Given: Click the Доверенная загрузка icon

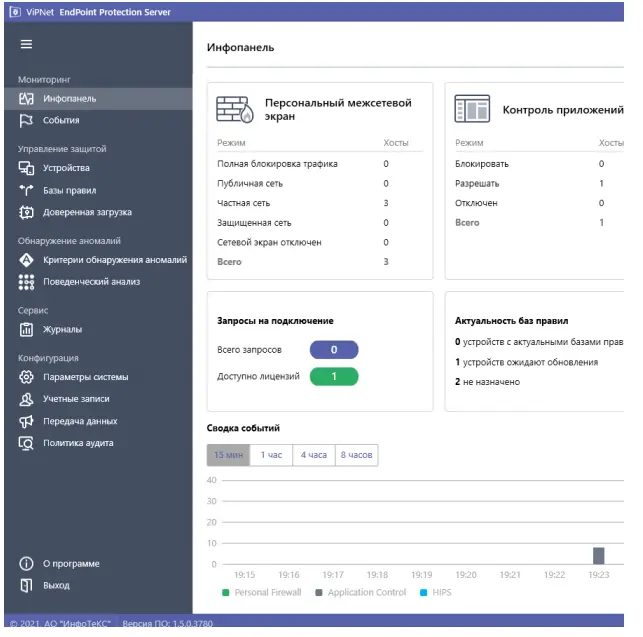Looking at the screenshot, I should 27,212.
